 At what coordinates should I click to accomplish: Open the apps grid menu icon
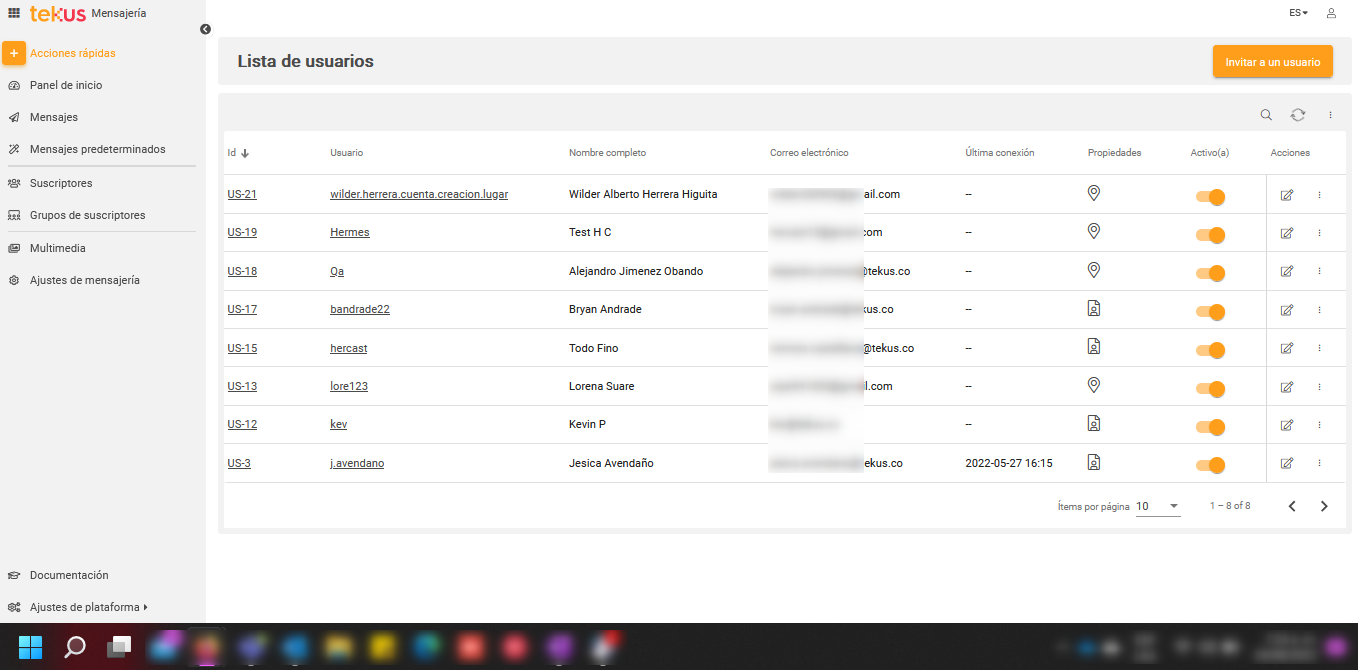[14, 13]
